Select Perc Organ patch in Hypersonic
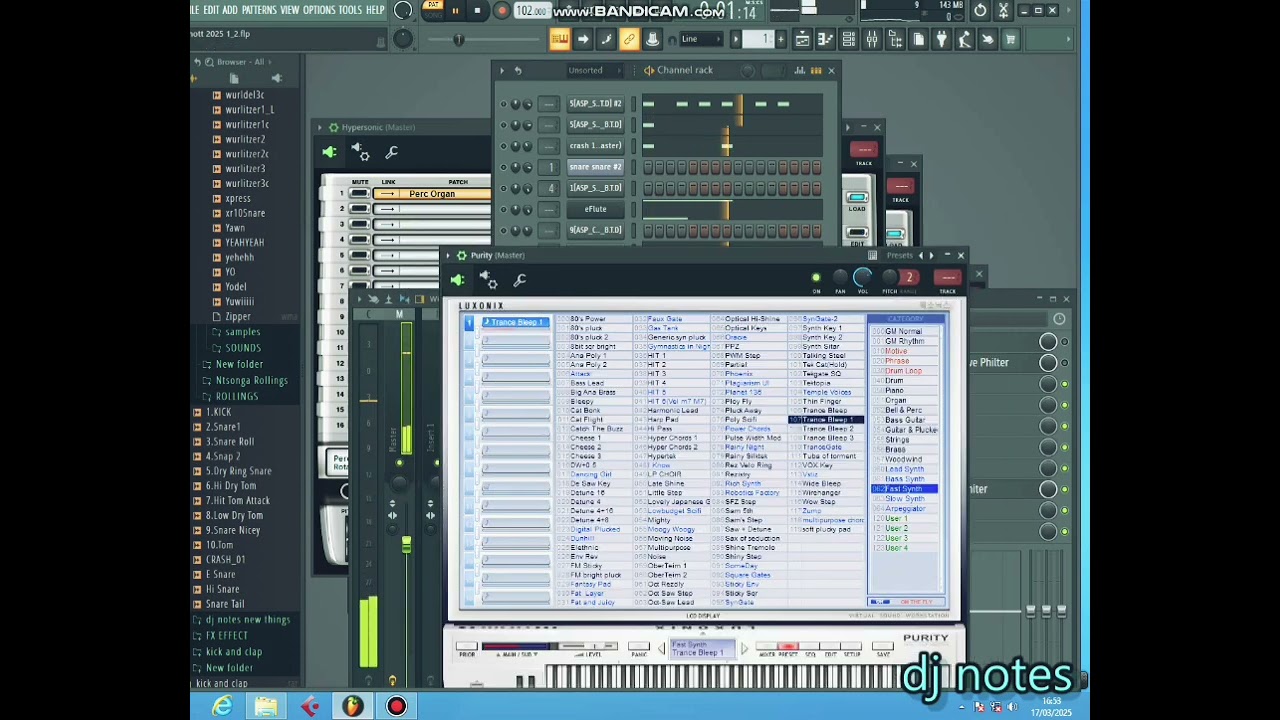1280x720 pixels. 431,194
